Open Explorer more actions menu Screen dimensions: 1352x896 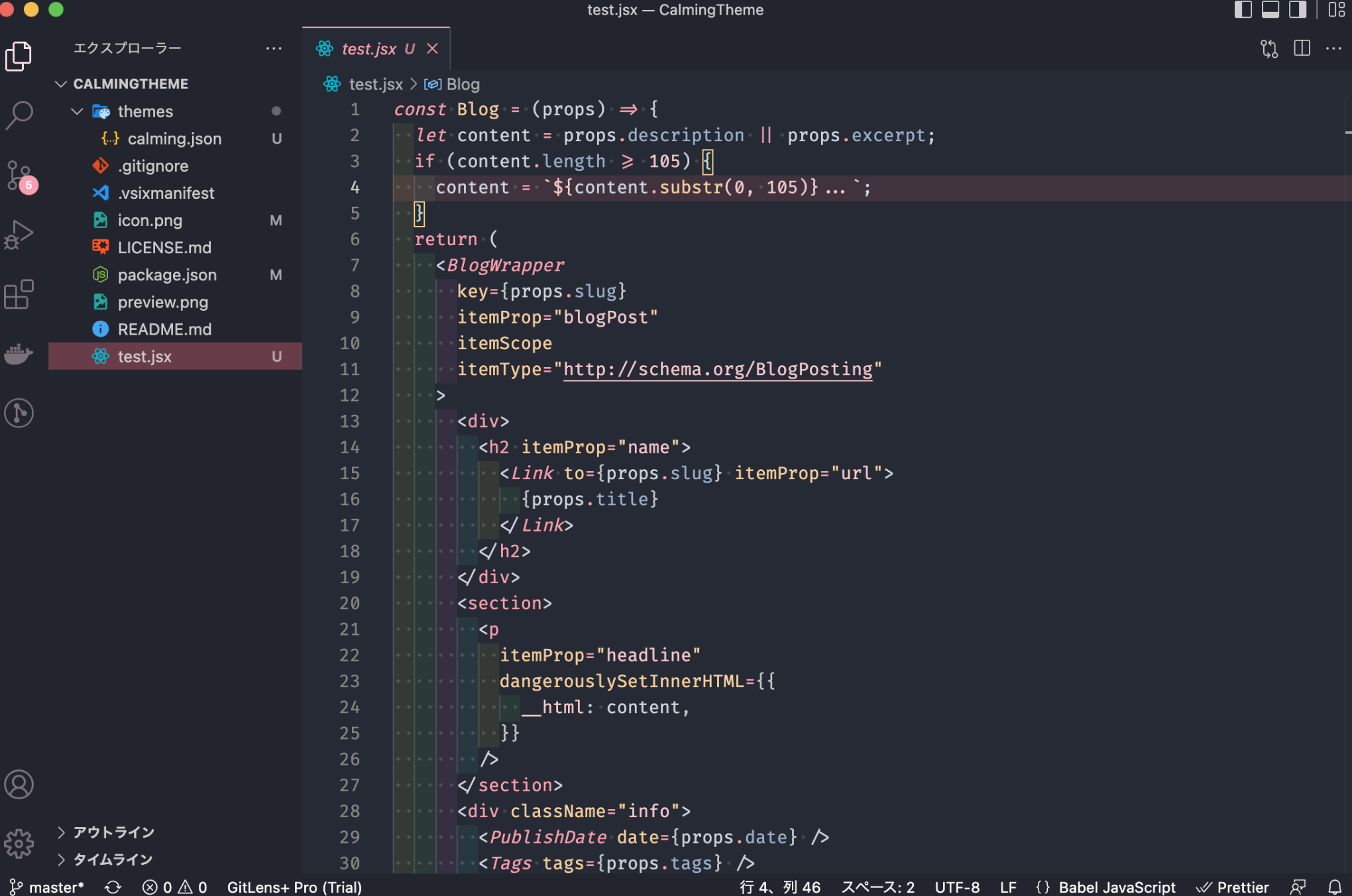(x=274, y=48)
